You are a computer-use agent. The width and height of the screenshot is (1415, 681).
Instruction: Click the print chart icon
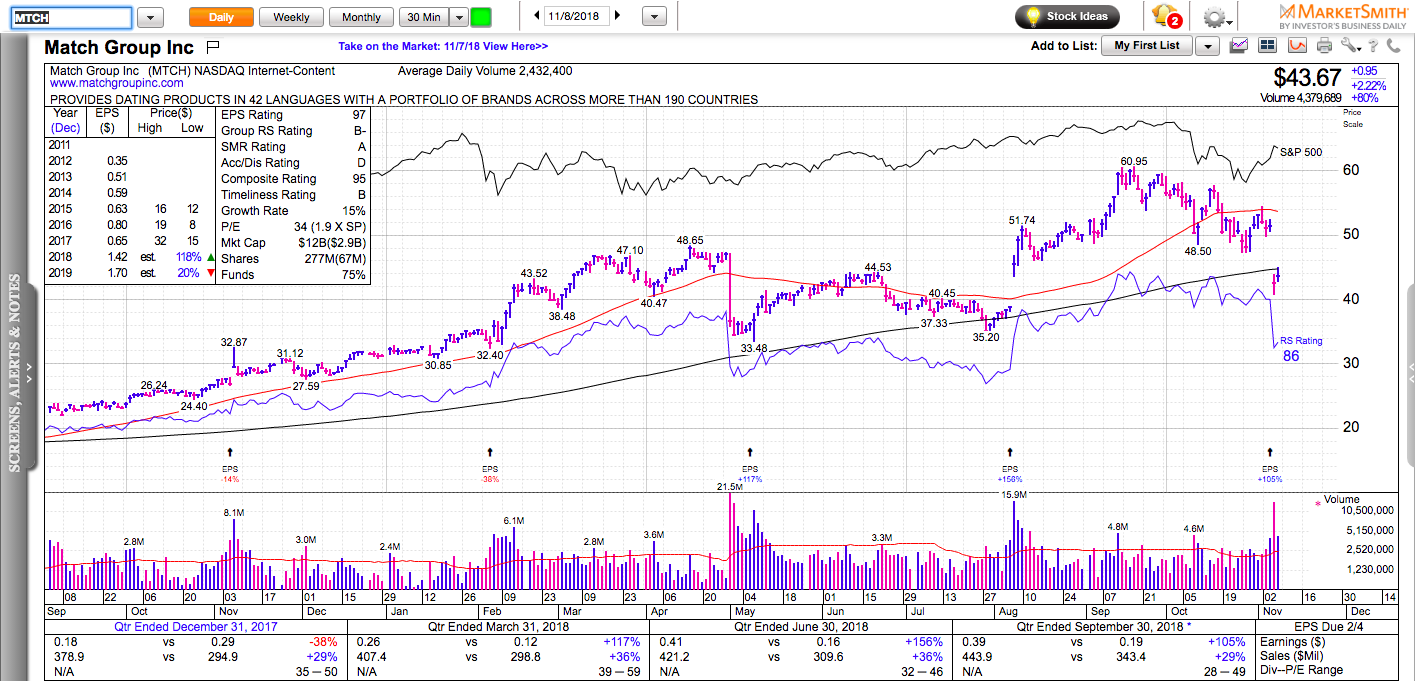coord(1324,45)
